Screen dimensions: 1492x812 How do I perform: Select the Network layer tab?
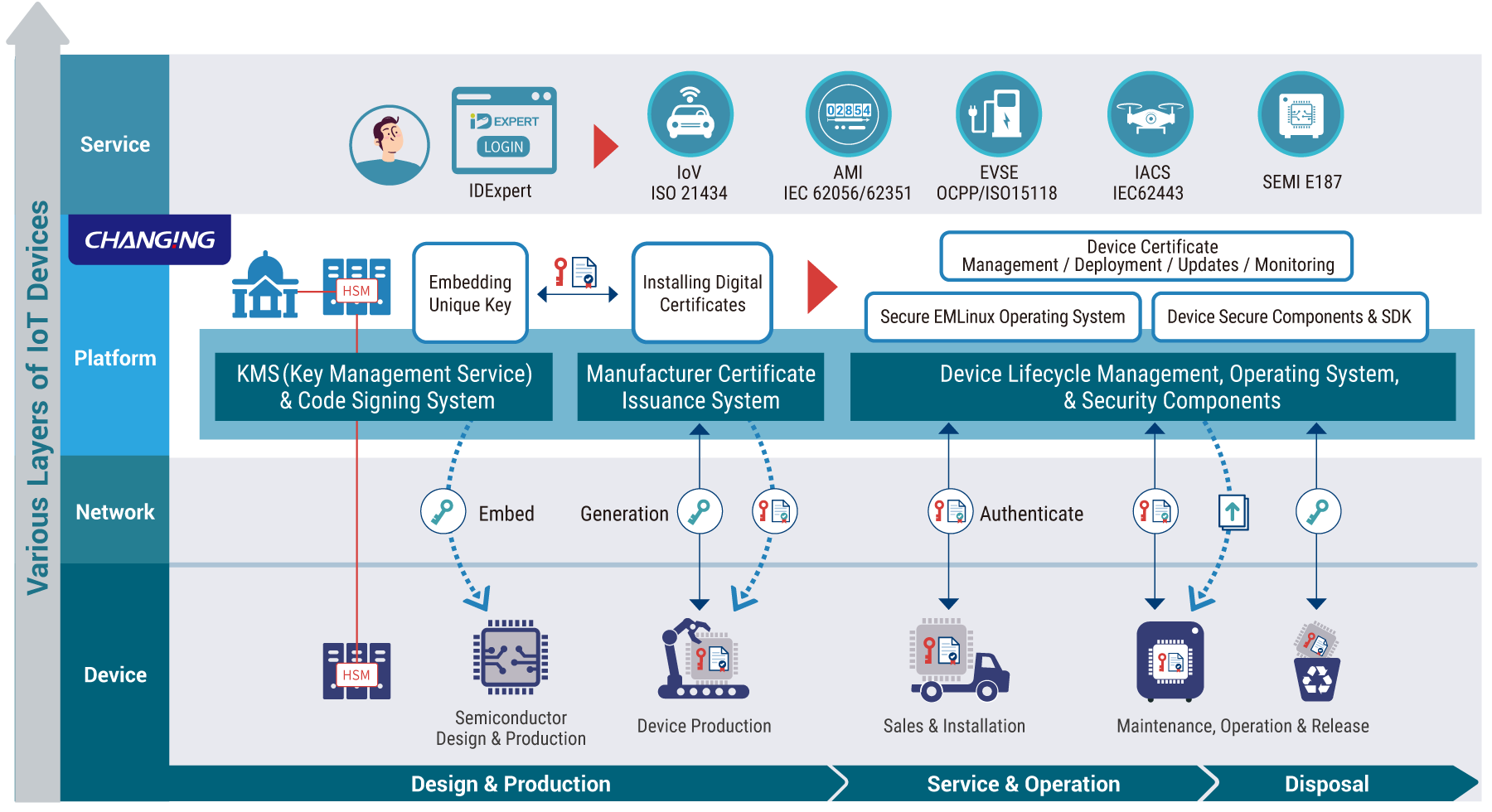click(x=115, y=512)
